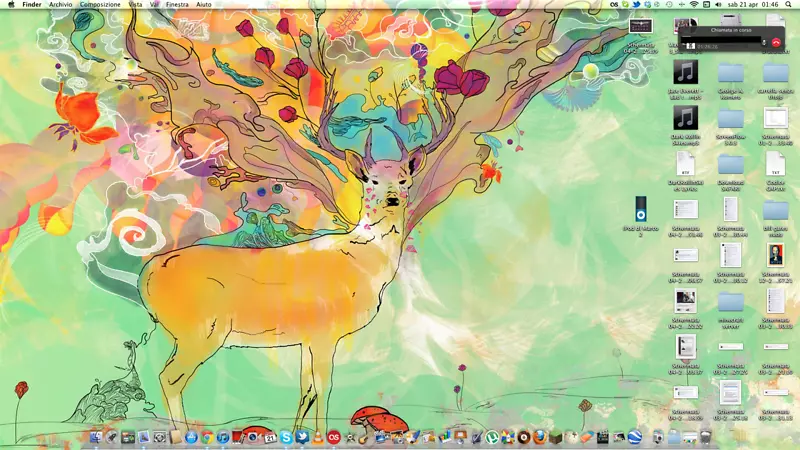
Task: Open the Wi-Fi status menu
Action: (694, 5)
